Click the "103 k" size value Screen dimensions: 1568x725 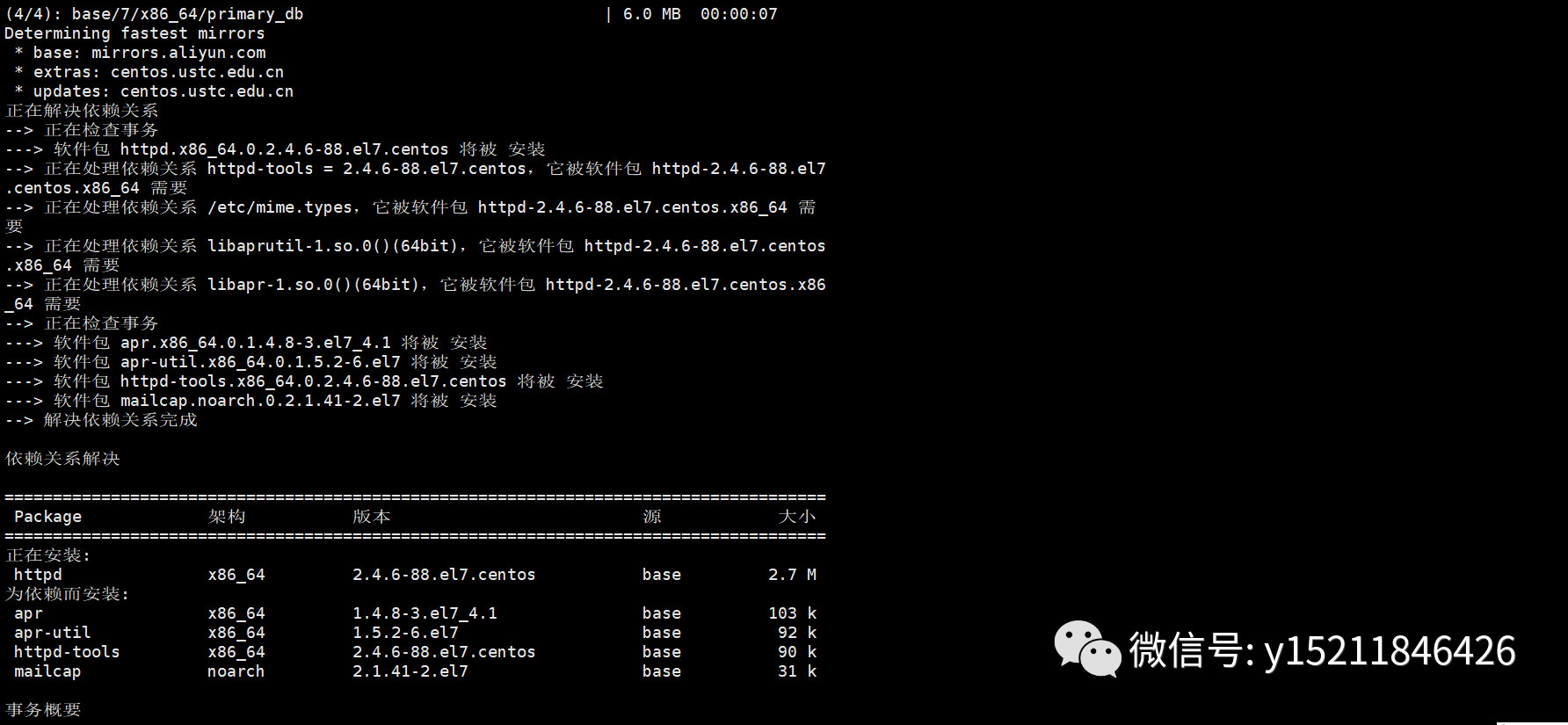[x=793, y=613]
